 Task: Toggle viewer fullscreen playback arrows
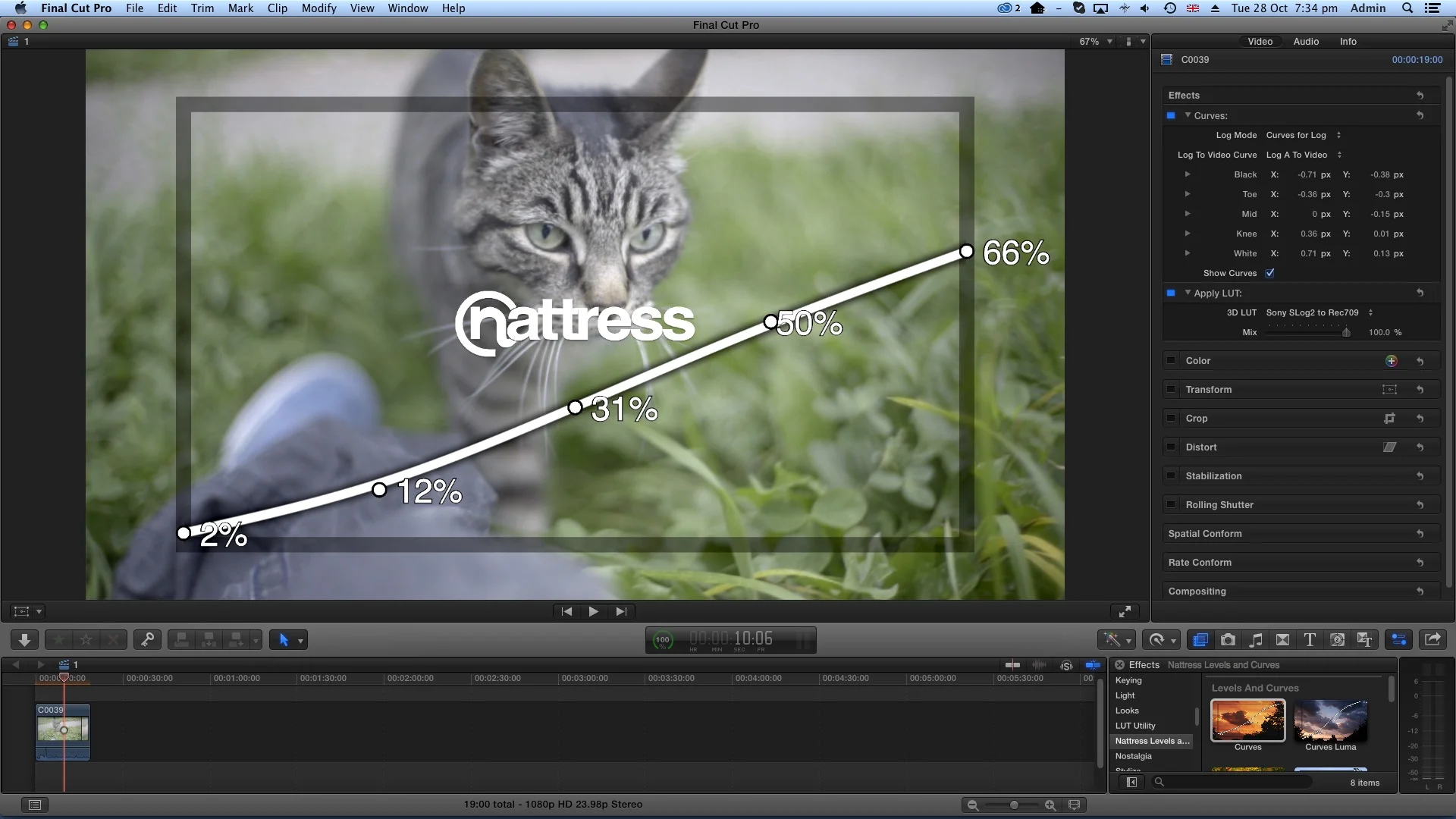[1125, 611]
